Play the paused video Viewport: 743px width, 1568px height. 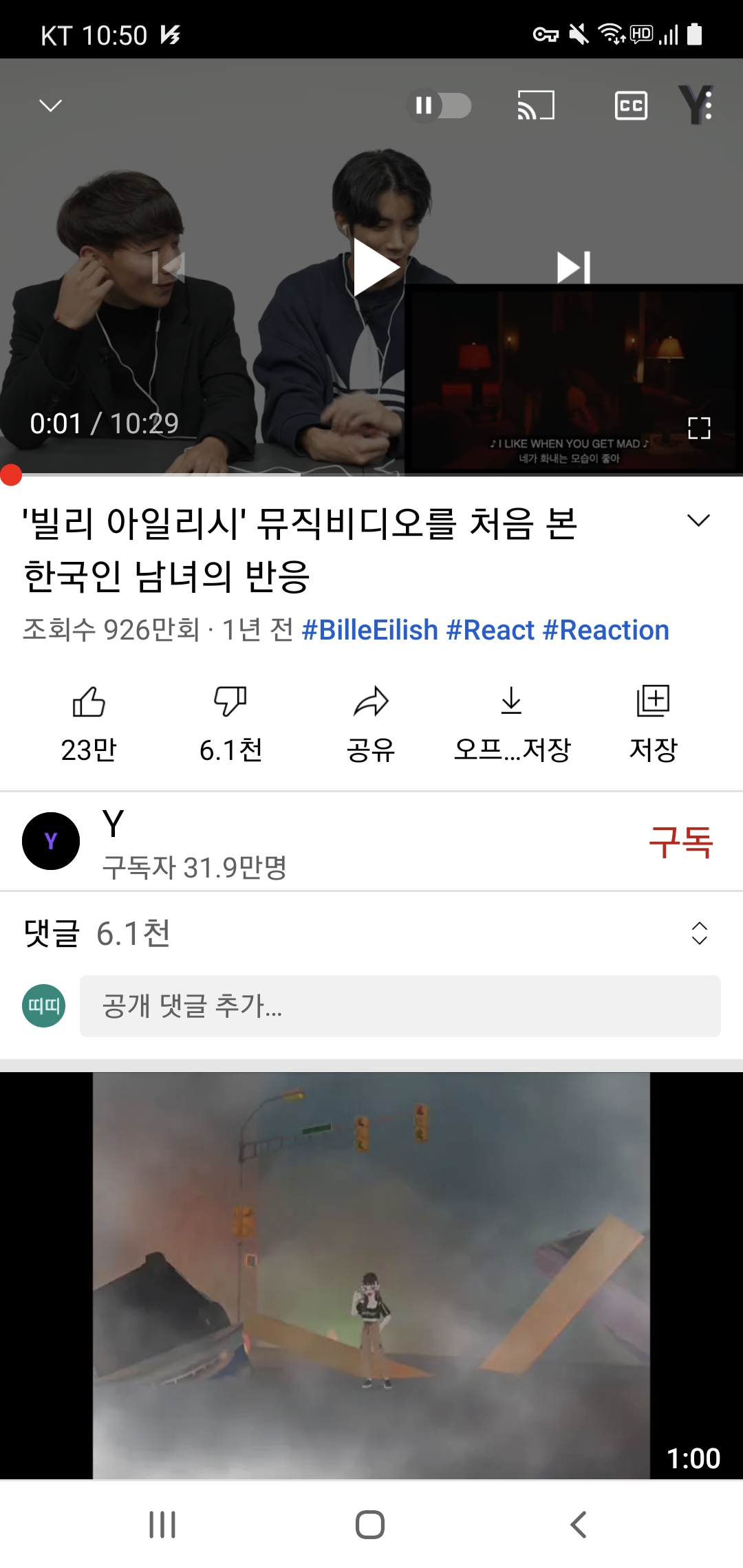[375, 267]
